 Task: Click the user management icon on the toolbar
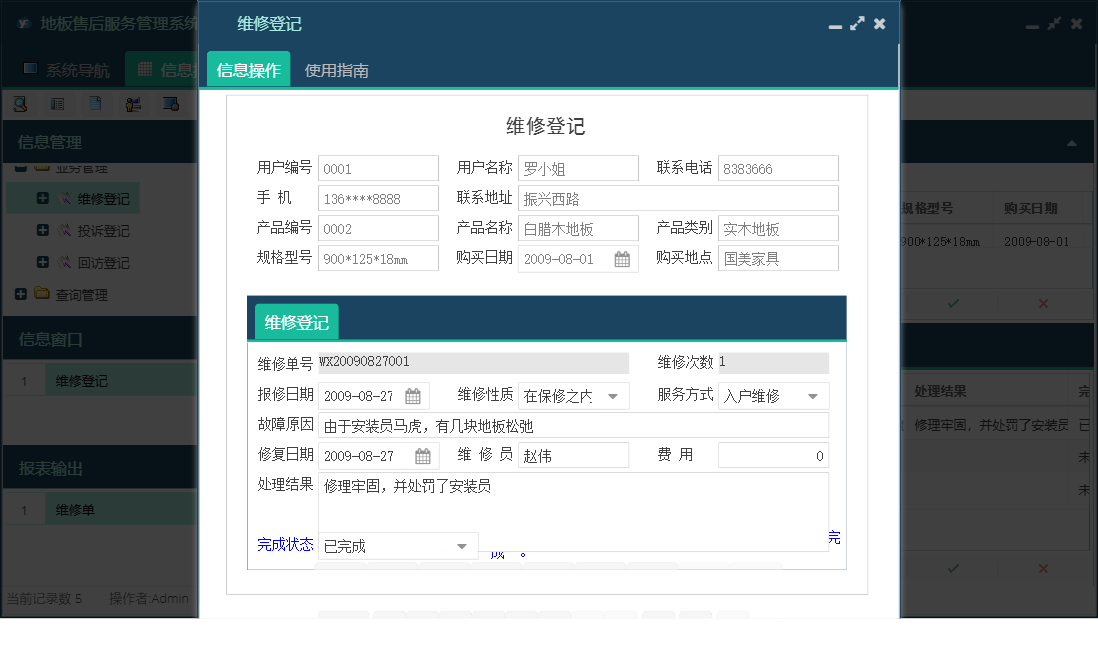tap(133, 104)
